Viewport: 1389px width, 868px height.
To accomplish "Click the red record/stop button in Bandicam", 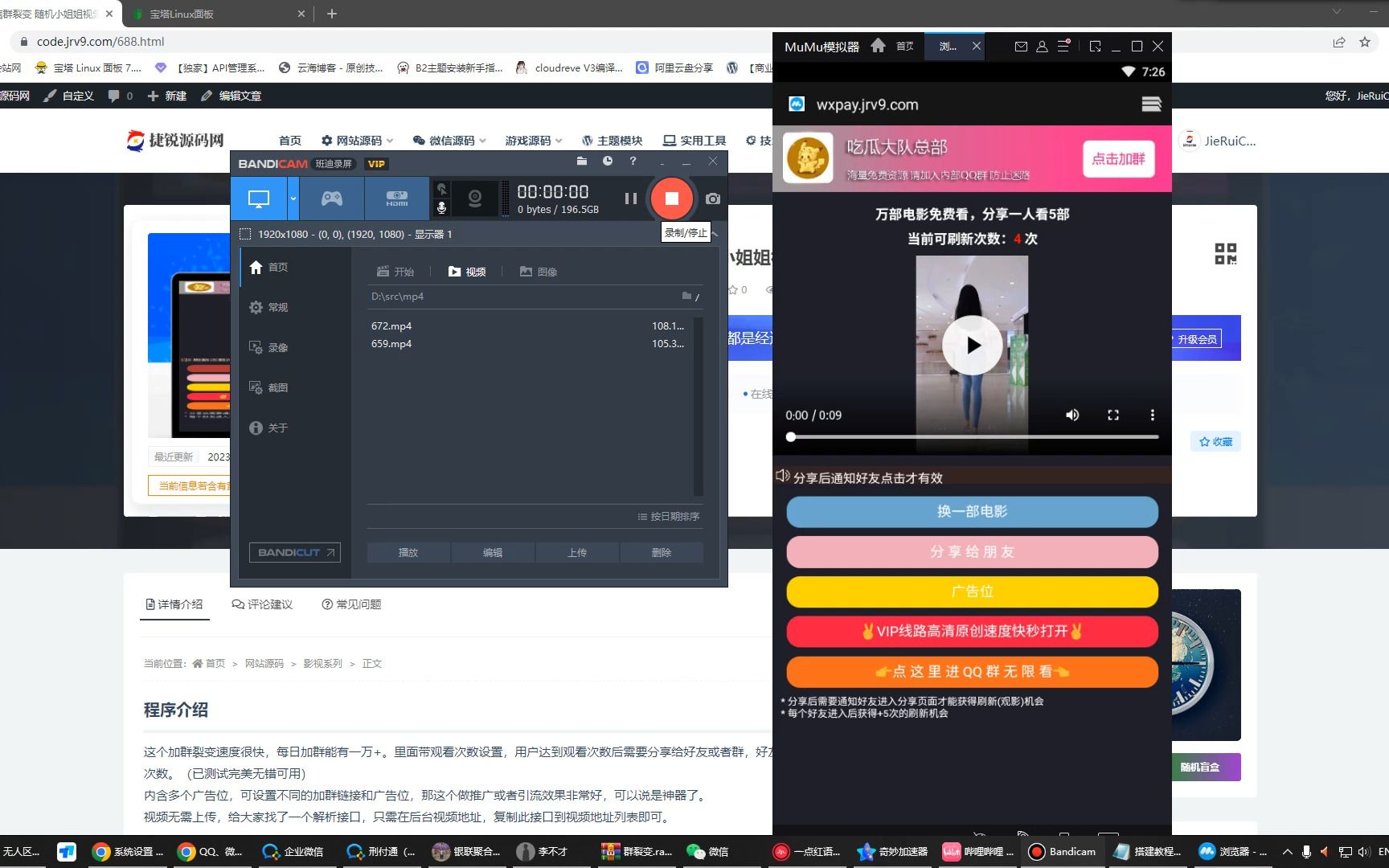I will click(x=672, y=199).
